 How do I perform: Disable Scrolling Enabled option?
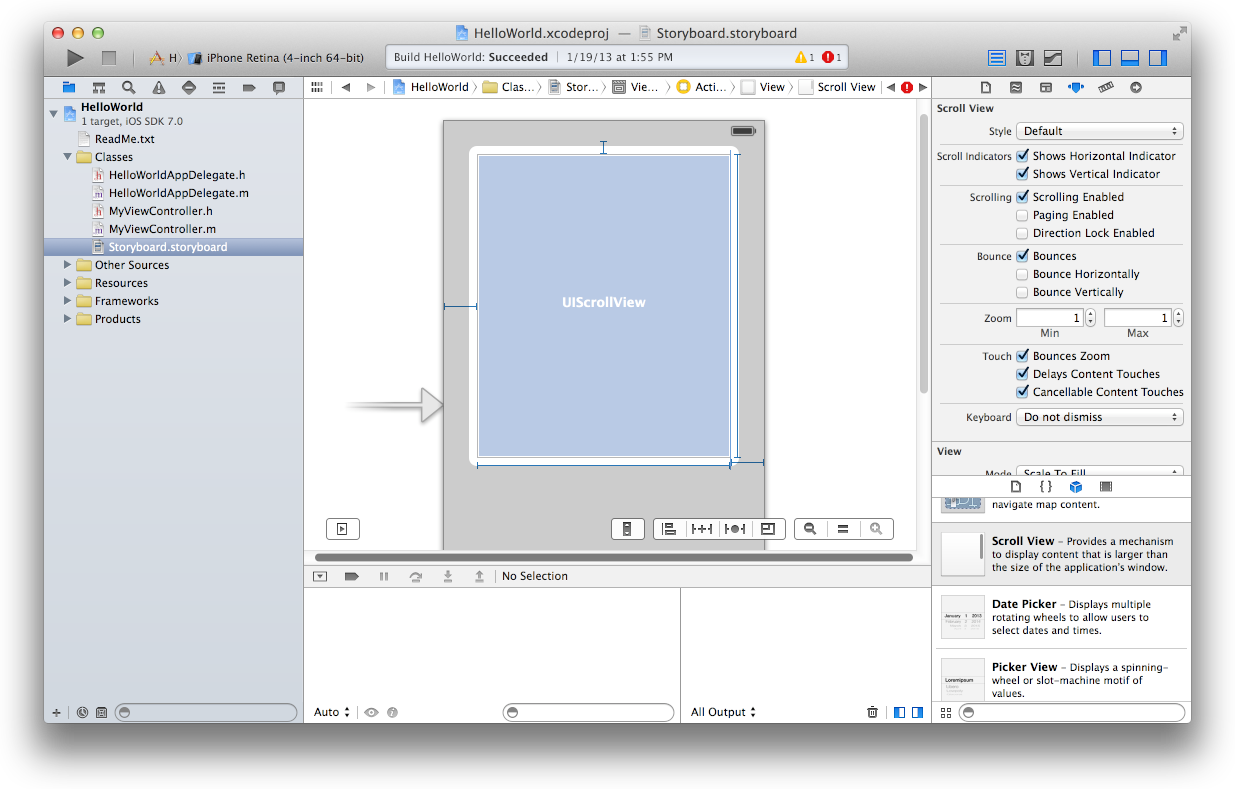click(1022, 197)
